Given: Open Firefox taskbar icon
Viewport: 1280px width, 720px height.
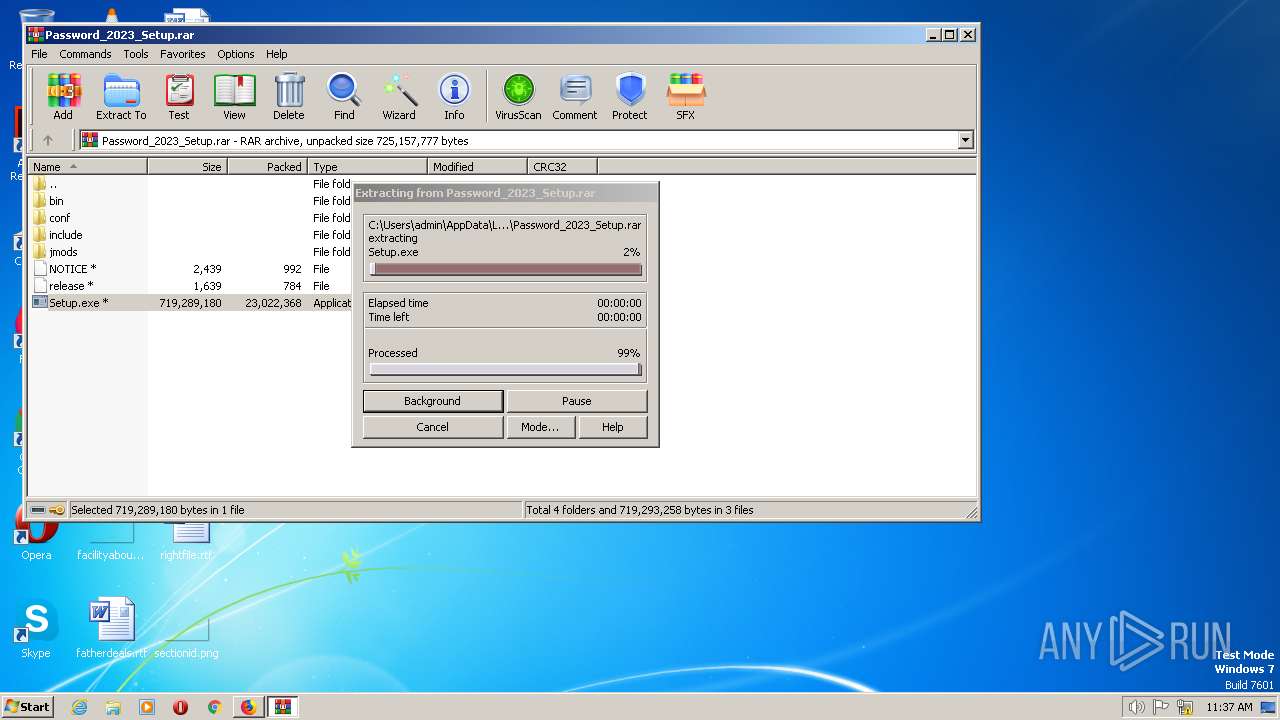Looking at the screenshot, I should coord(248,707).
